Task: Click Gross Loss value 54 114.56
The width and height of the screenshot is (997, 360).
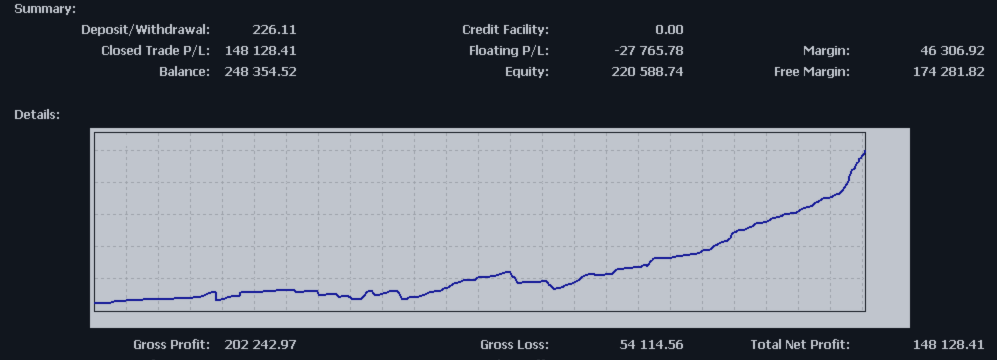Action: pyautogui.click(x=652, y=345)
